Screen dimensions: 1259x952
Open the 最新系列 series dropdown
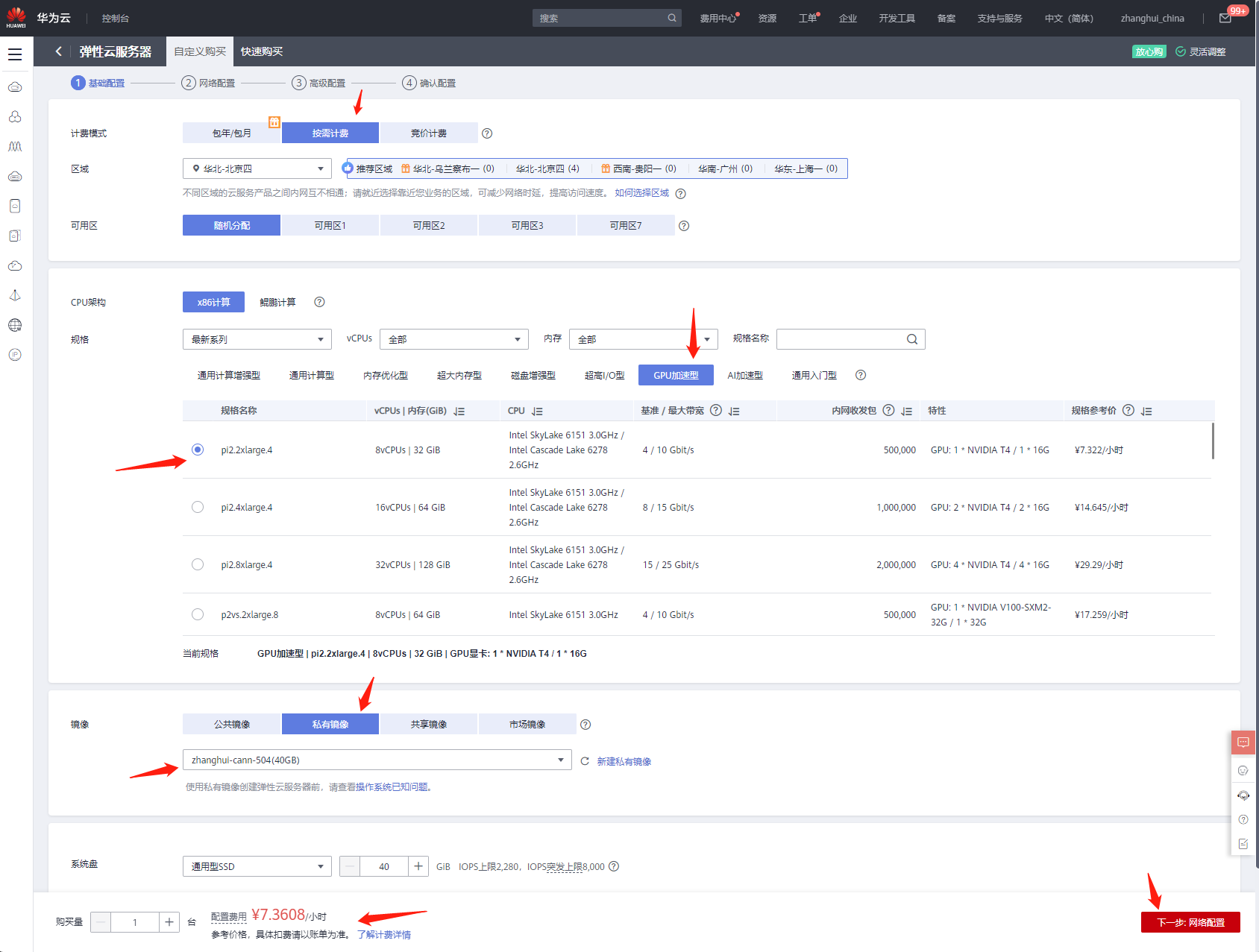[x=257, y=339]
